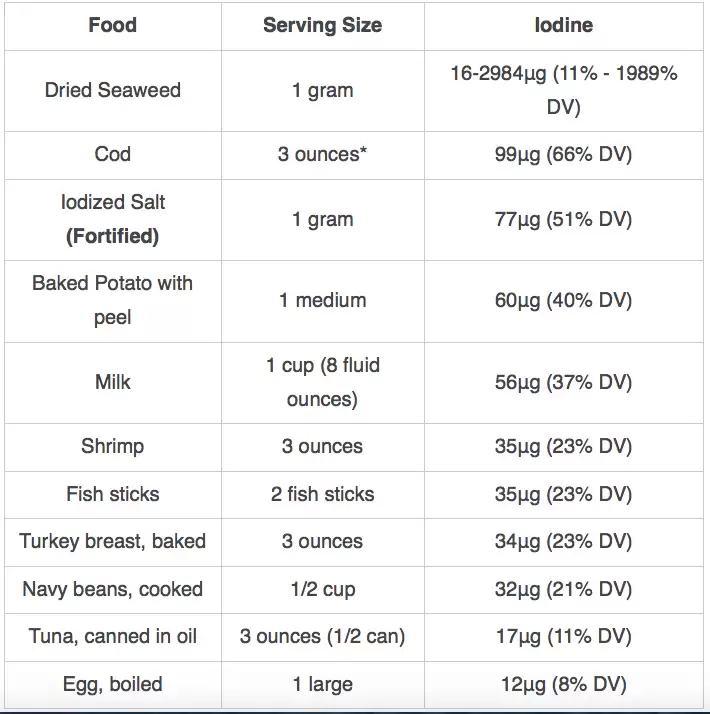Click the Shrimp row label
This screenshot has width=710, height=714.
coord(112,446)
